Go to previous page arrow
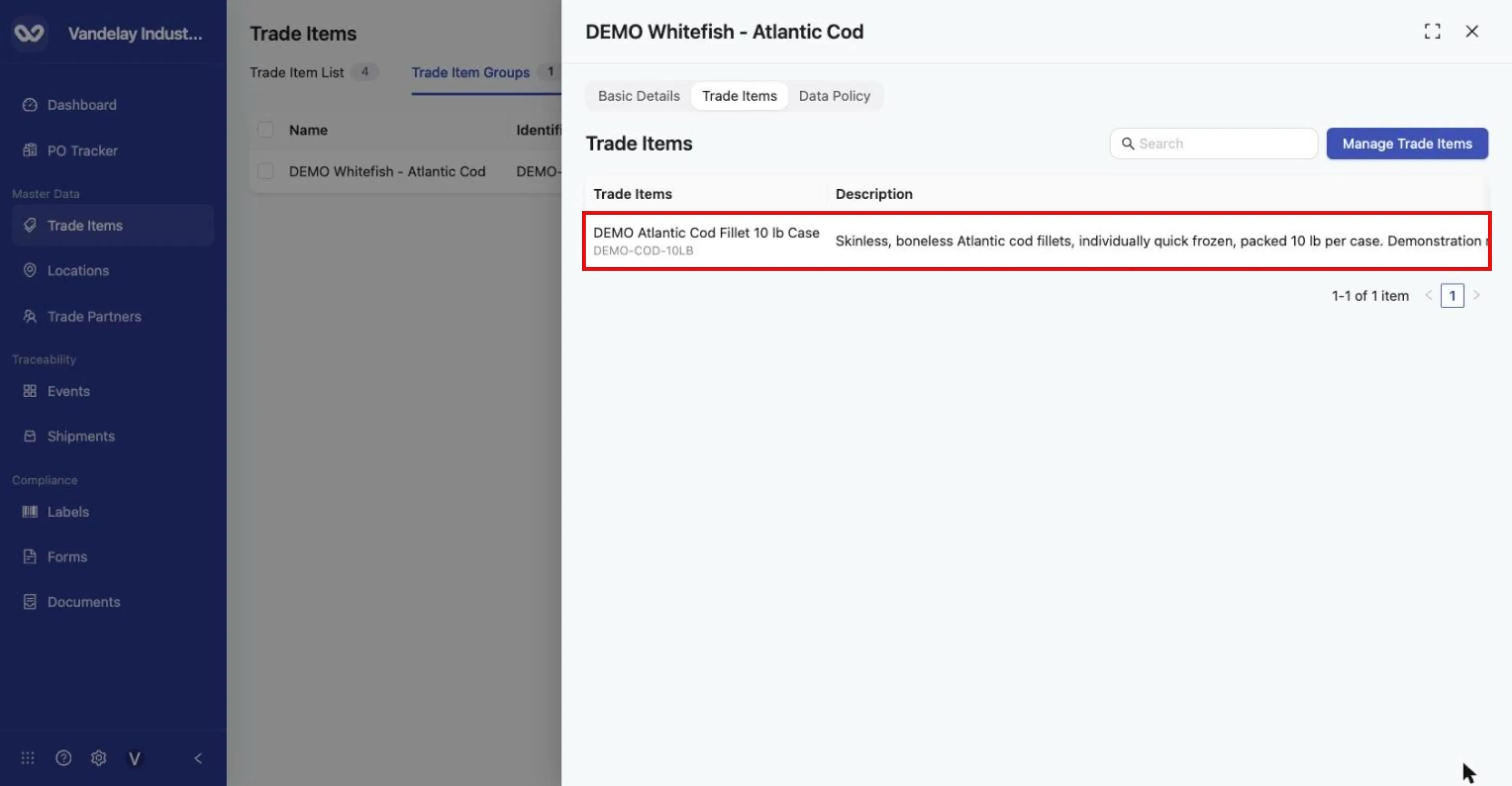 tap(1429, 295)
